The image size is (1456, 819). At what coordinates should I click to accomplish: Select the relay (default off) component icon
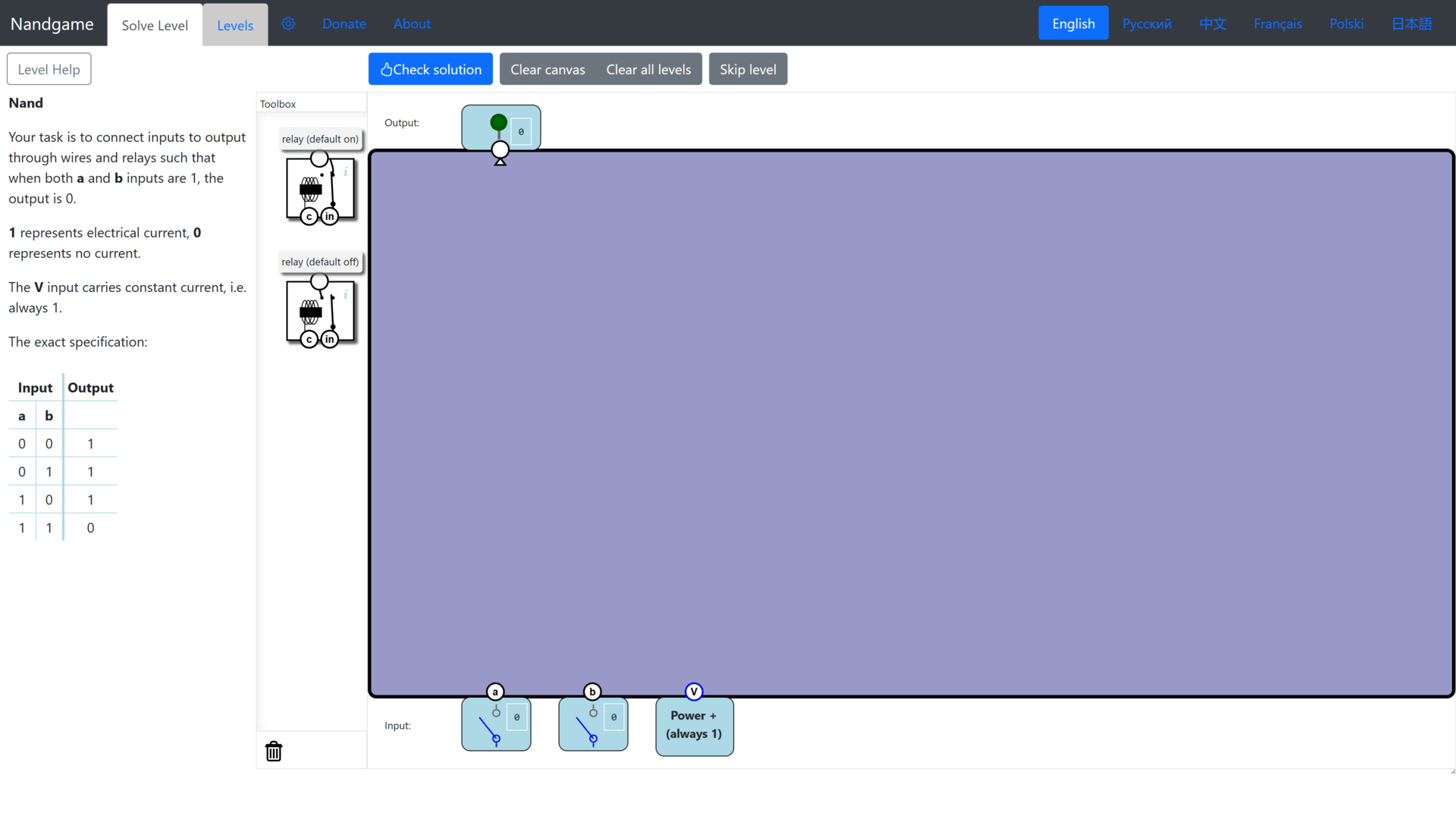pos(320,312)
